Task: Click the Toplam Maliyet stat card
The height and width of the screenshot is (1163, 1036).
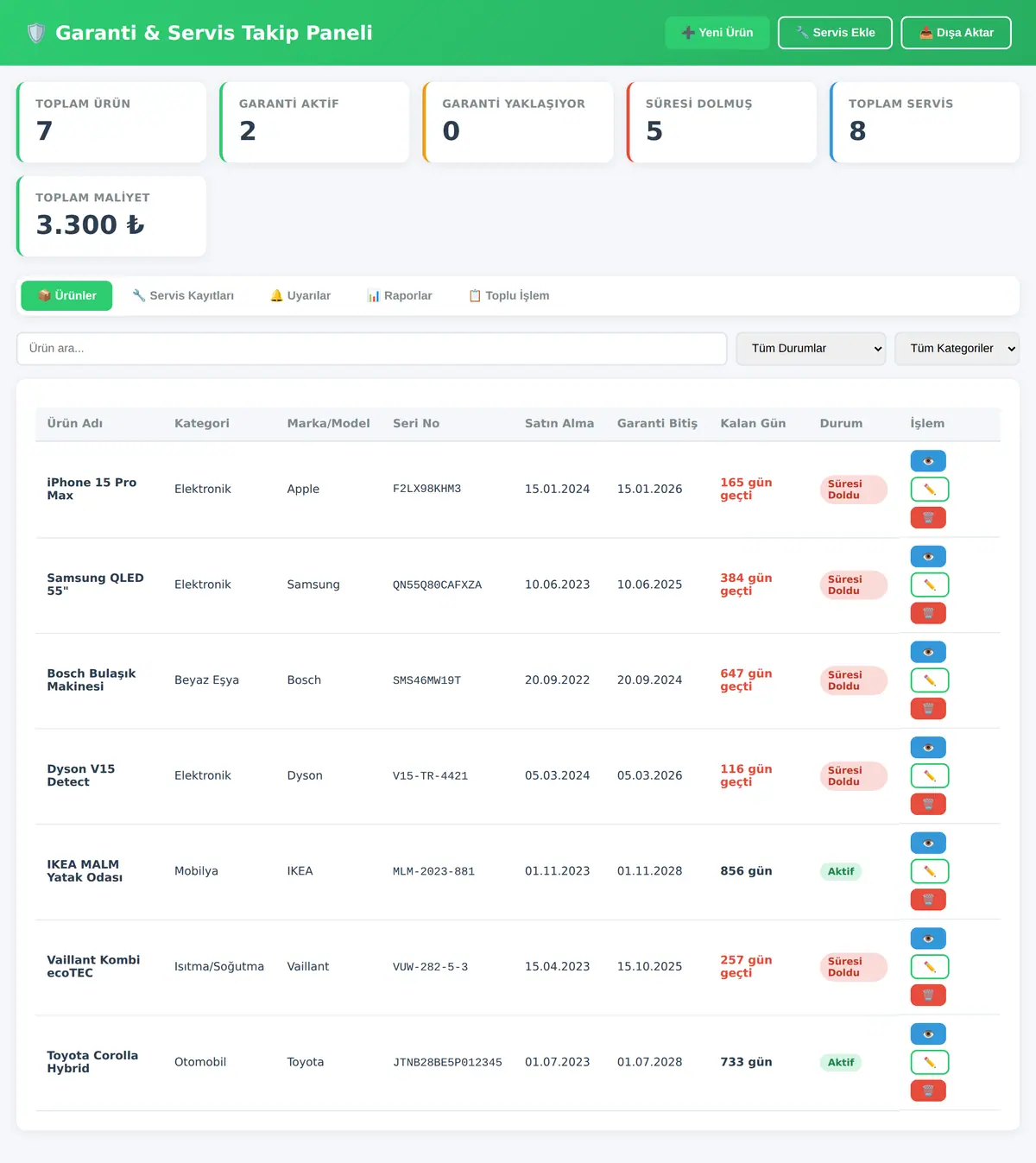Action: click(x=111, y=217)
